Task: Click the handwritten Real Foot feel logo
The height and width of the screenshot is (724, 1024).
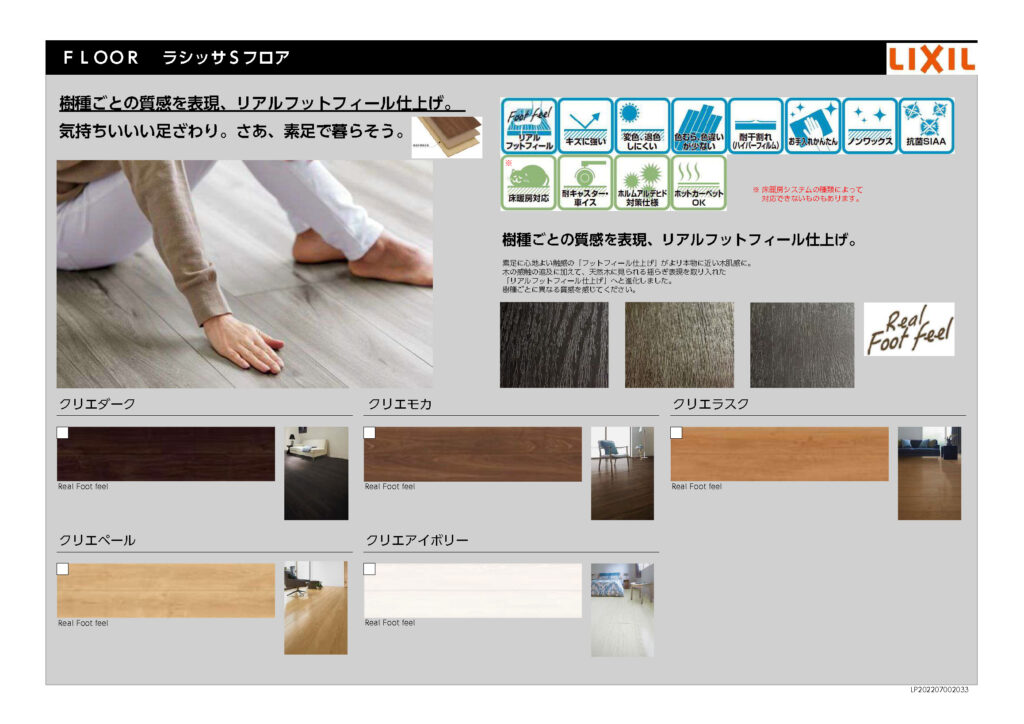Action: pos(909,329)
